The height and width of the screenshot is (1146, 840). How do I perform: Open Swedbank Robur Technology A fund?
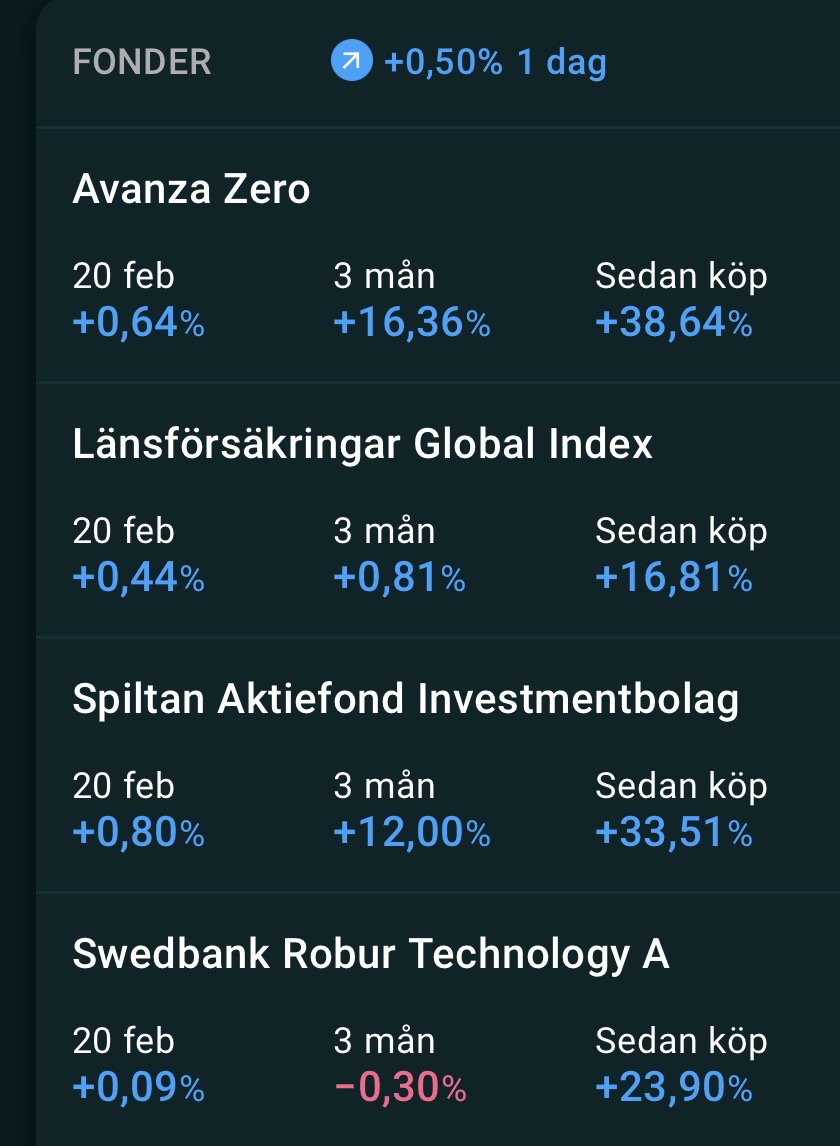coord(370,955)
